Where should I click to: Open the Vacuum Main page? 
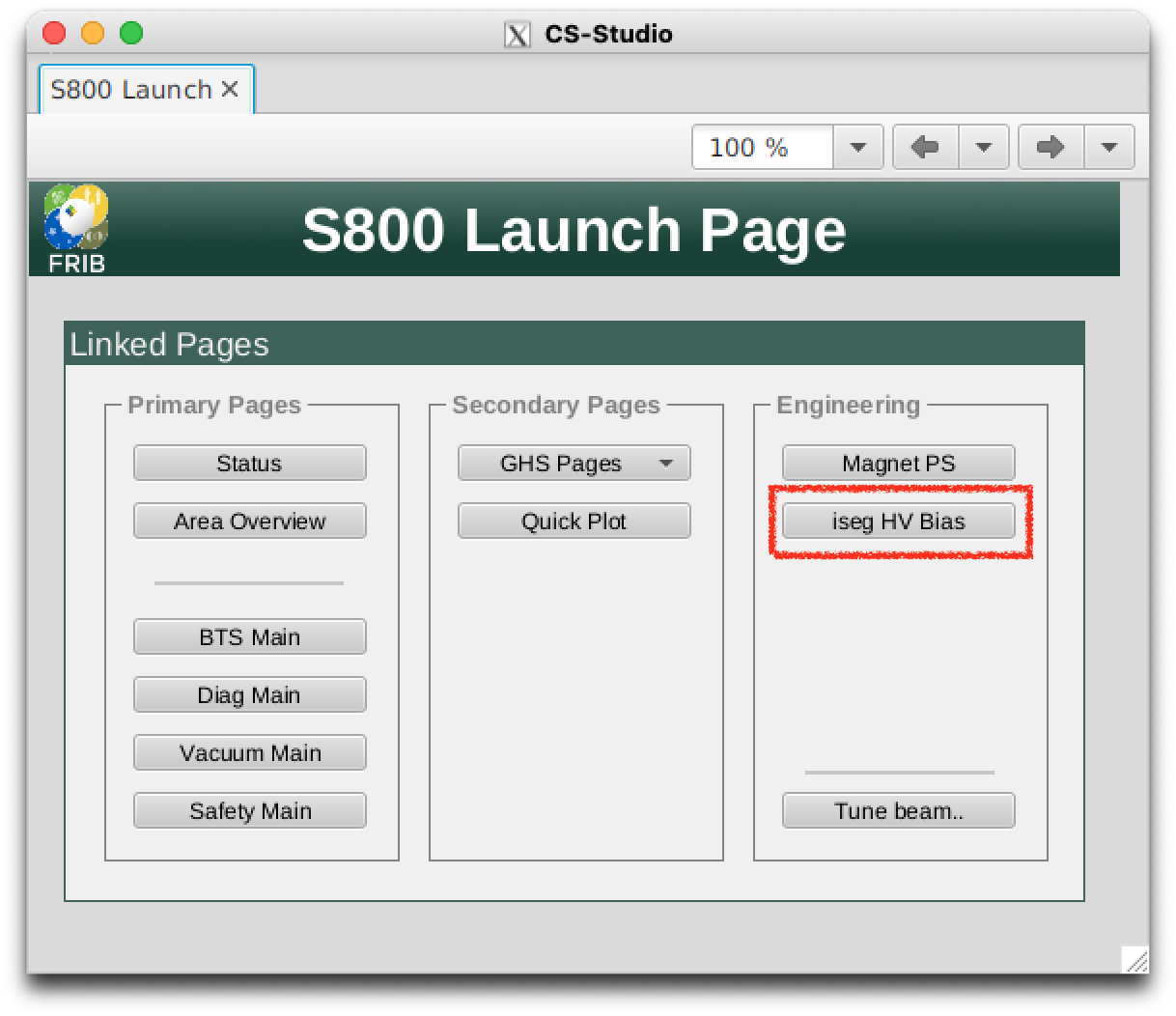(x=249, y=753)
